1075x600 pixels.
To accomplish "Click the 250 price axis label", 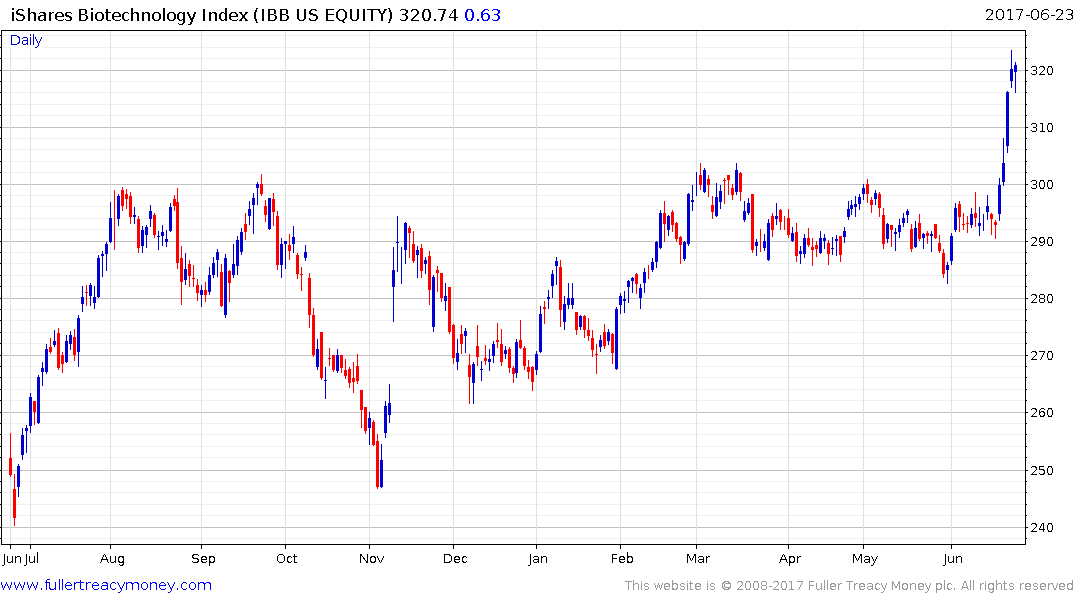I will pyautogui.click(x=1042, y=470).
